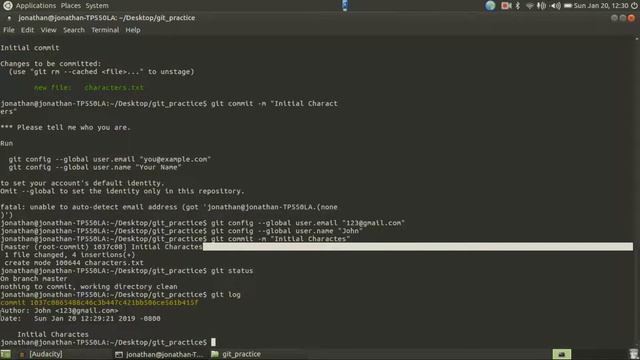The width and height of the screenshot is (640, 360).
Task: Click the microphone input indicator
Action: click(x=542, y=5)
